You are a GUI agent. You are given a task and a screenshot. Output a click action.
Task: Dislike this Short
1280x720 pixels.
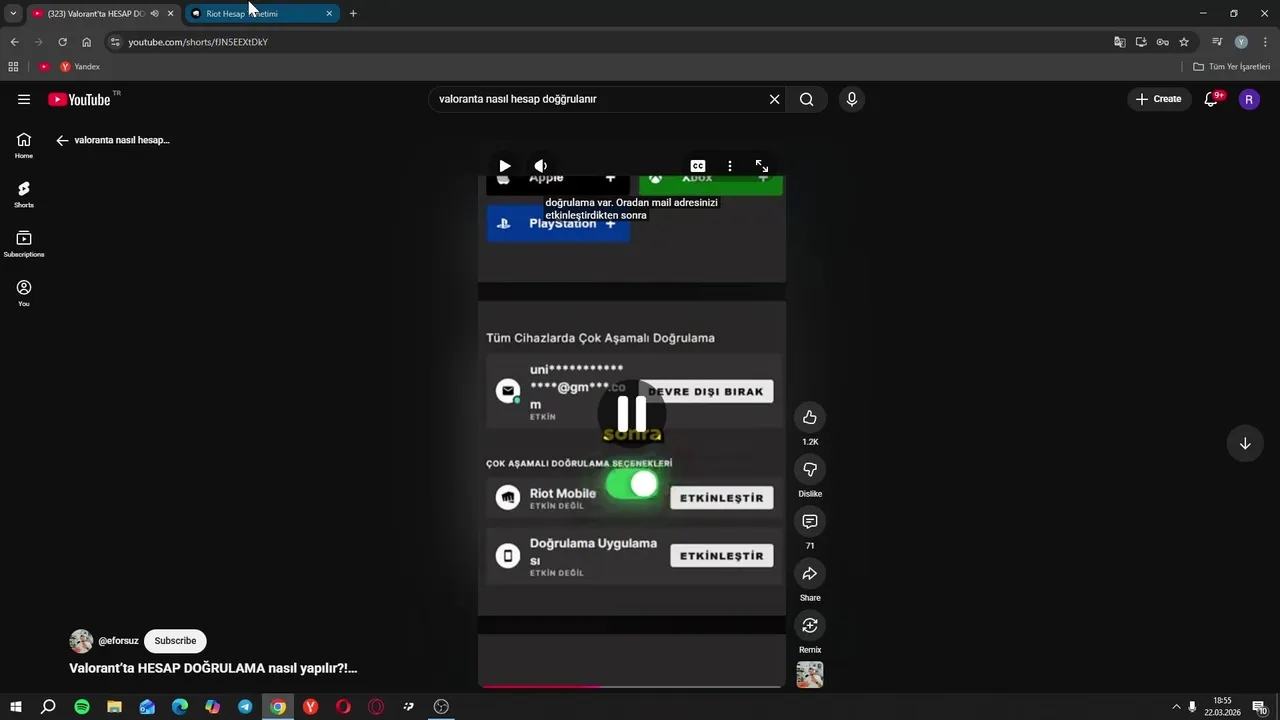point(810,469)
